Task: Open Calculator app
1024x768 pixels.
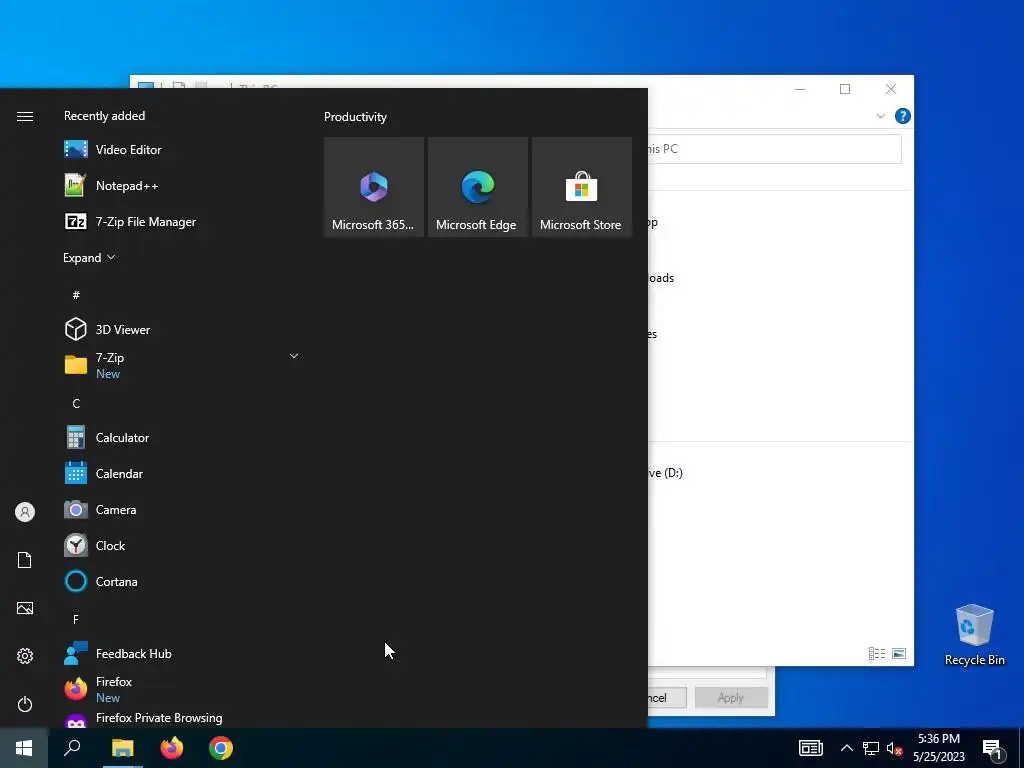Action: (x=182, y=438)
